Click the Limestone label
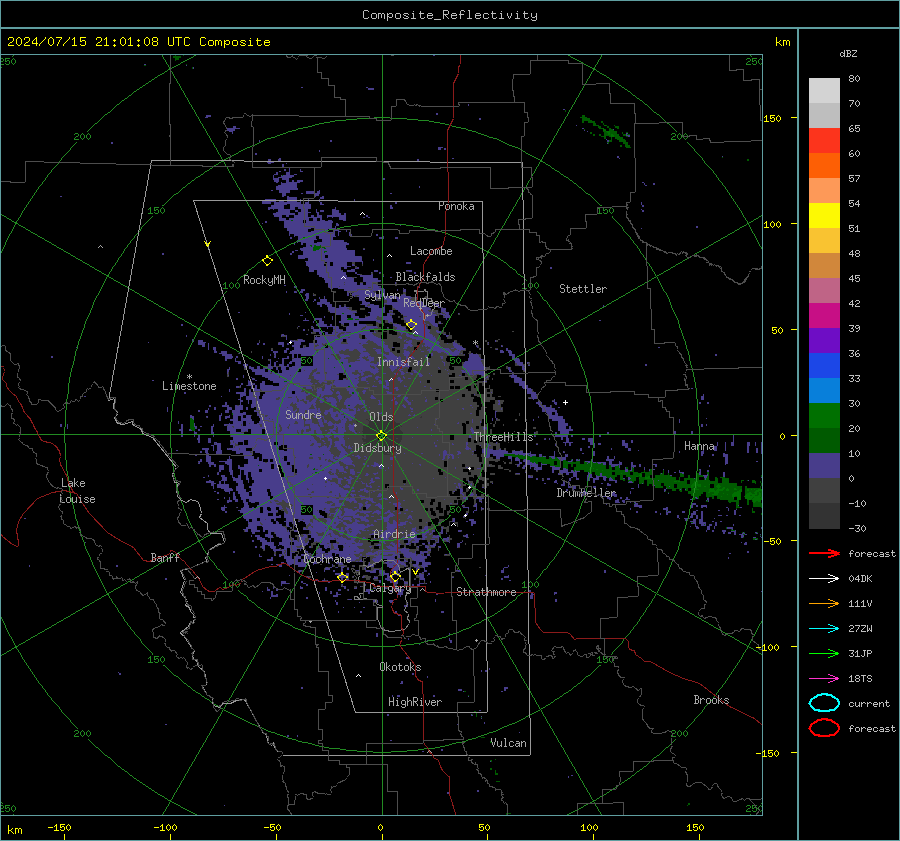Image resolution: width=900 pixels, height=841 pixels. (189, 386)
